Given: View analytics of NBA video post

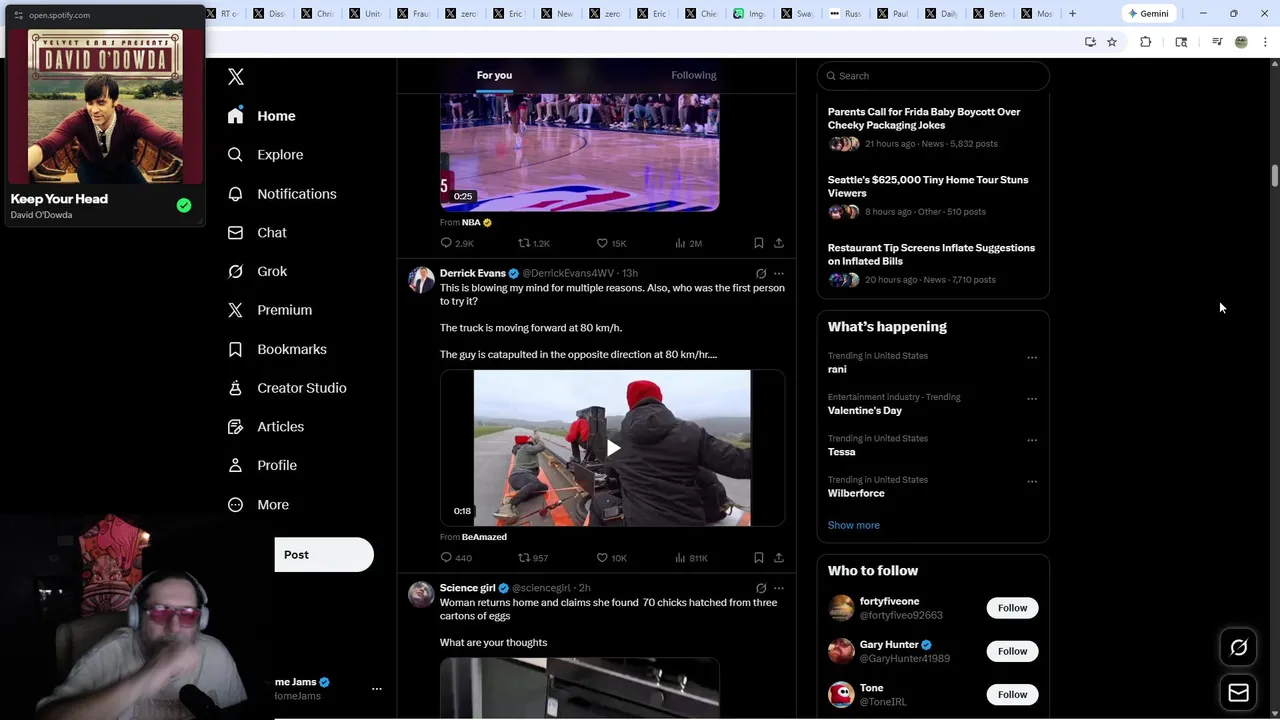Looking at the screenshot, I should [688, 243].
